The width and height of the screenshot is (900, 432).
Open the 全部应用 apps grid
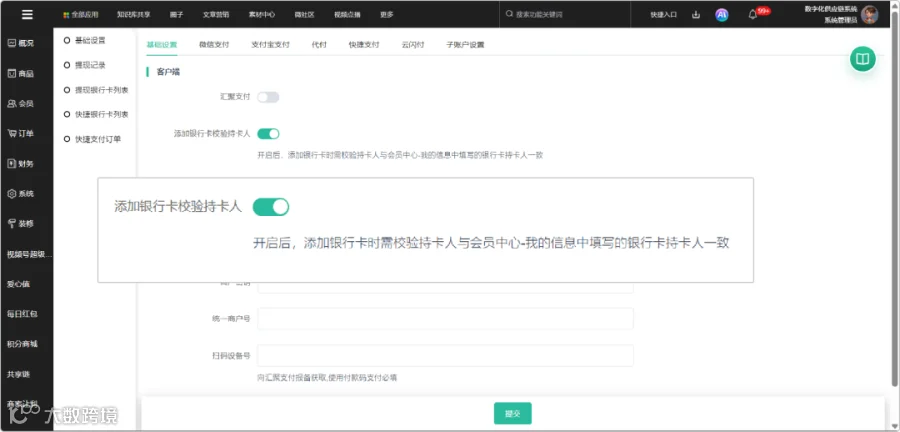81,15
